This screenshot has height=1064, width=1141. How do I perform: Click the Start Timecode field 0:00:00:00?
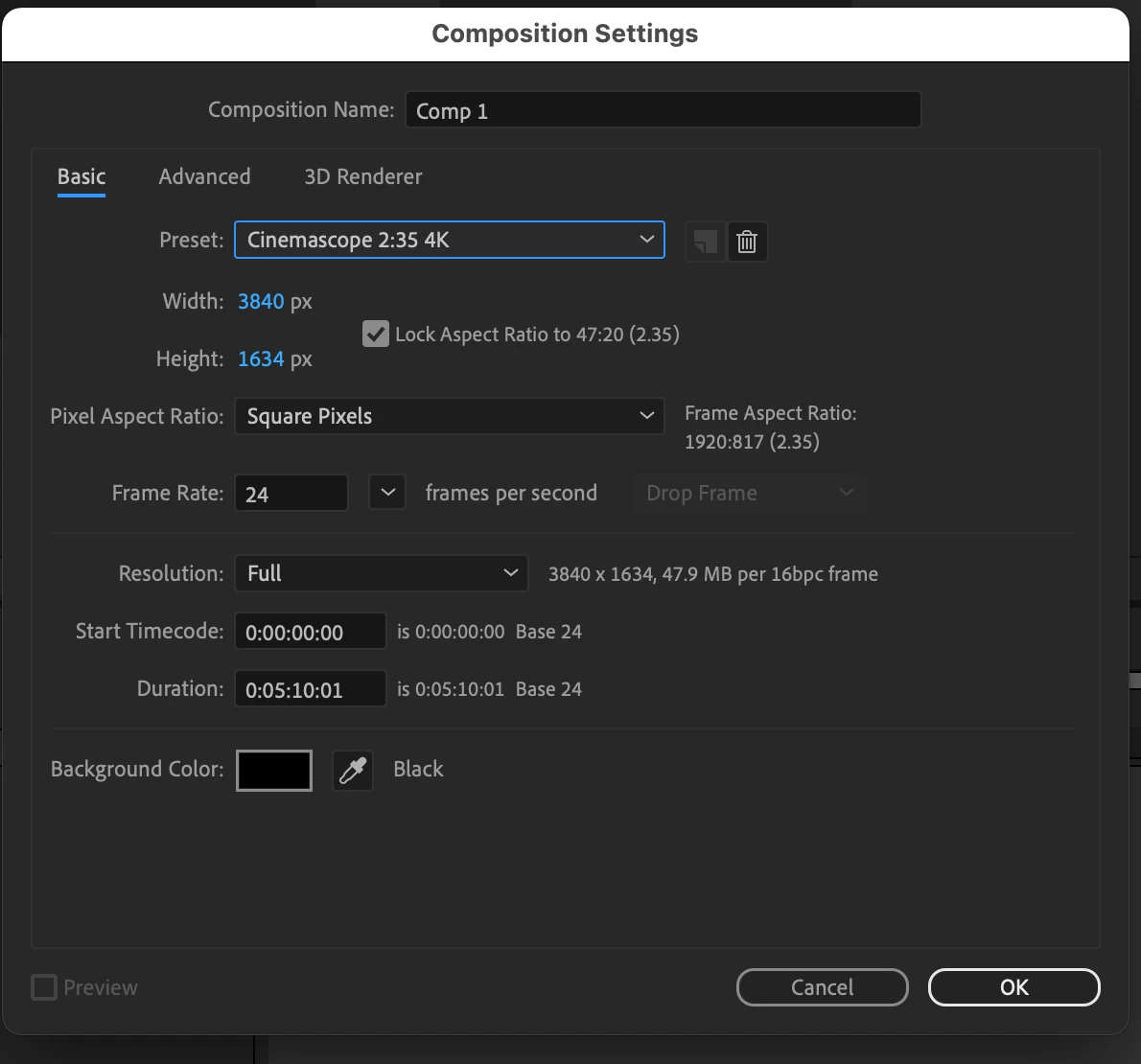[x=310, y=632]
